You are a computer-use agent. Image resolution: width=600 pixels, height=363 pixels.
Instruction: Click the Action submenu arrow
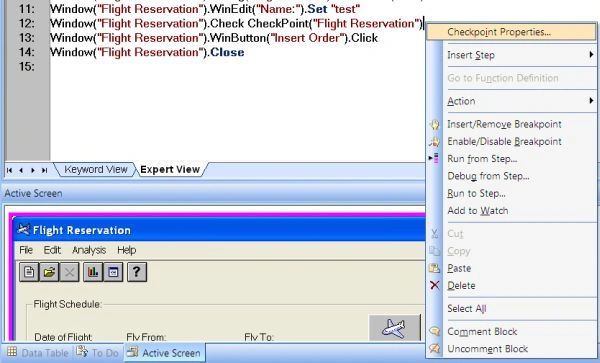pyautogui.click(x=591, y=101)
